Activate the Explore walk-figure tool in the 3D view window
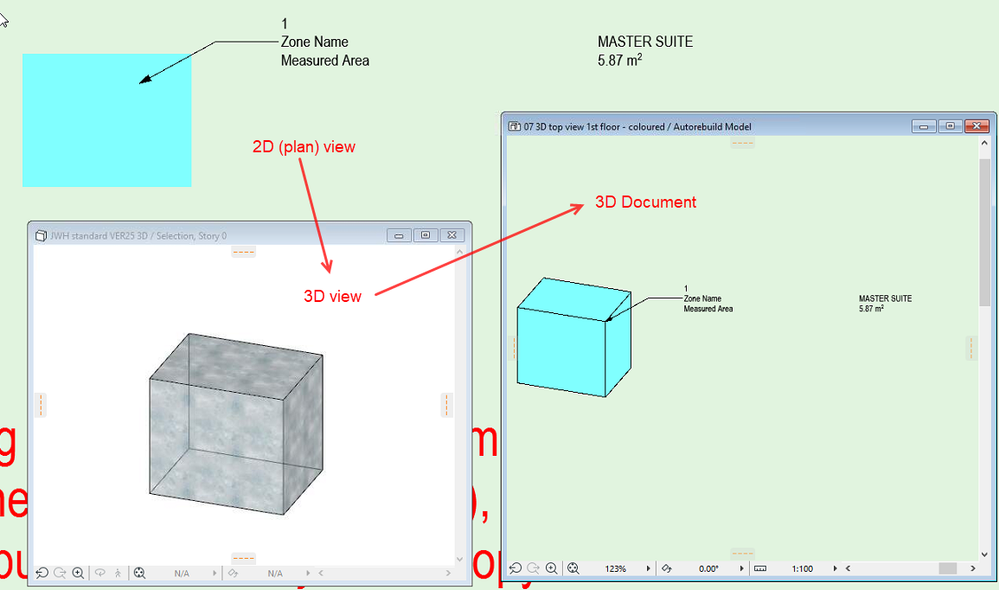 coord(118,573)
